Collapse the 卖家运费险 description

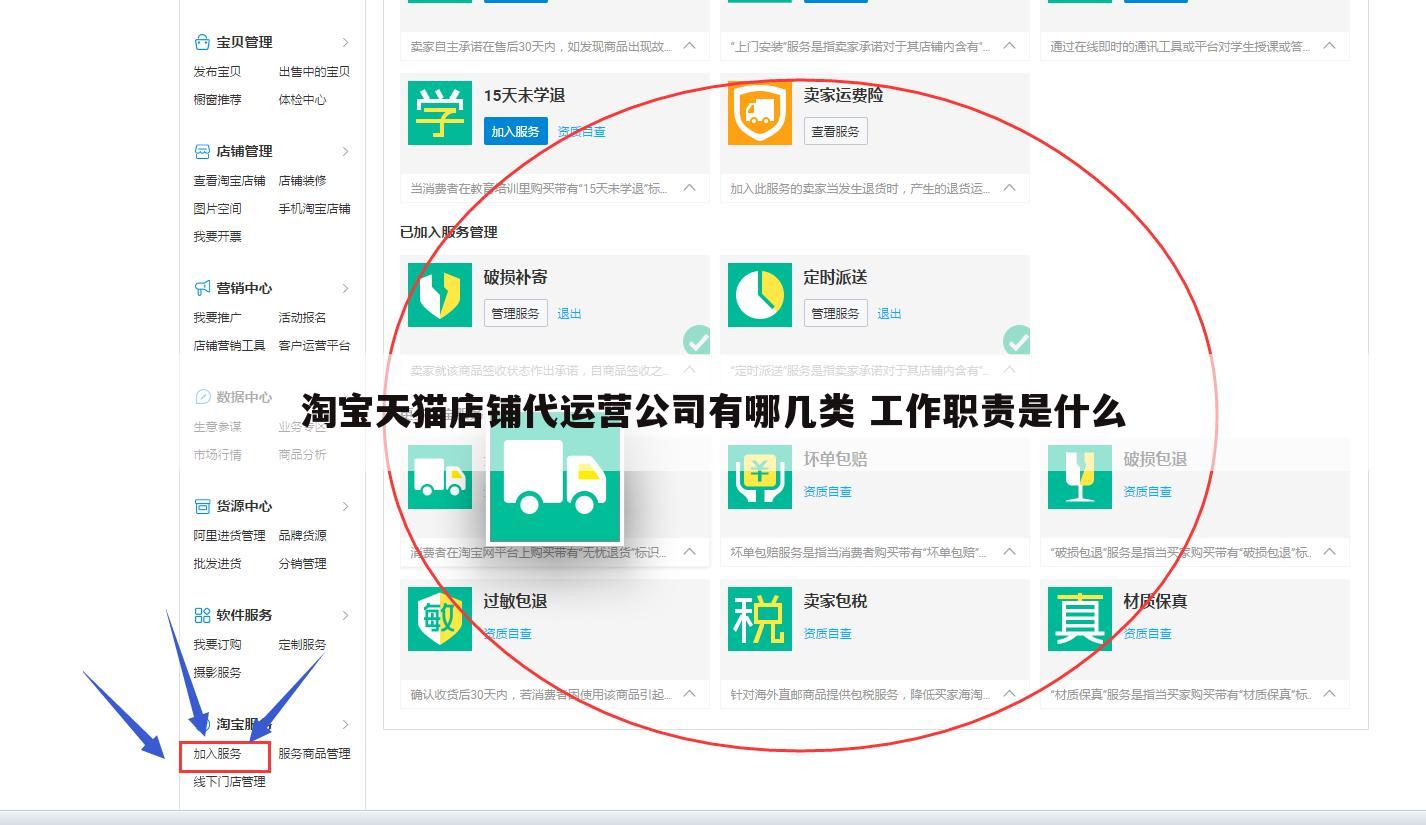pyautogui.click(x=1009, y=188)
